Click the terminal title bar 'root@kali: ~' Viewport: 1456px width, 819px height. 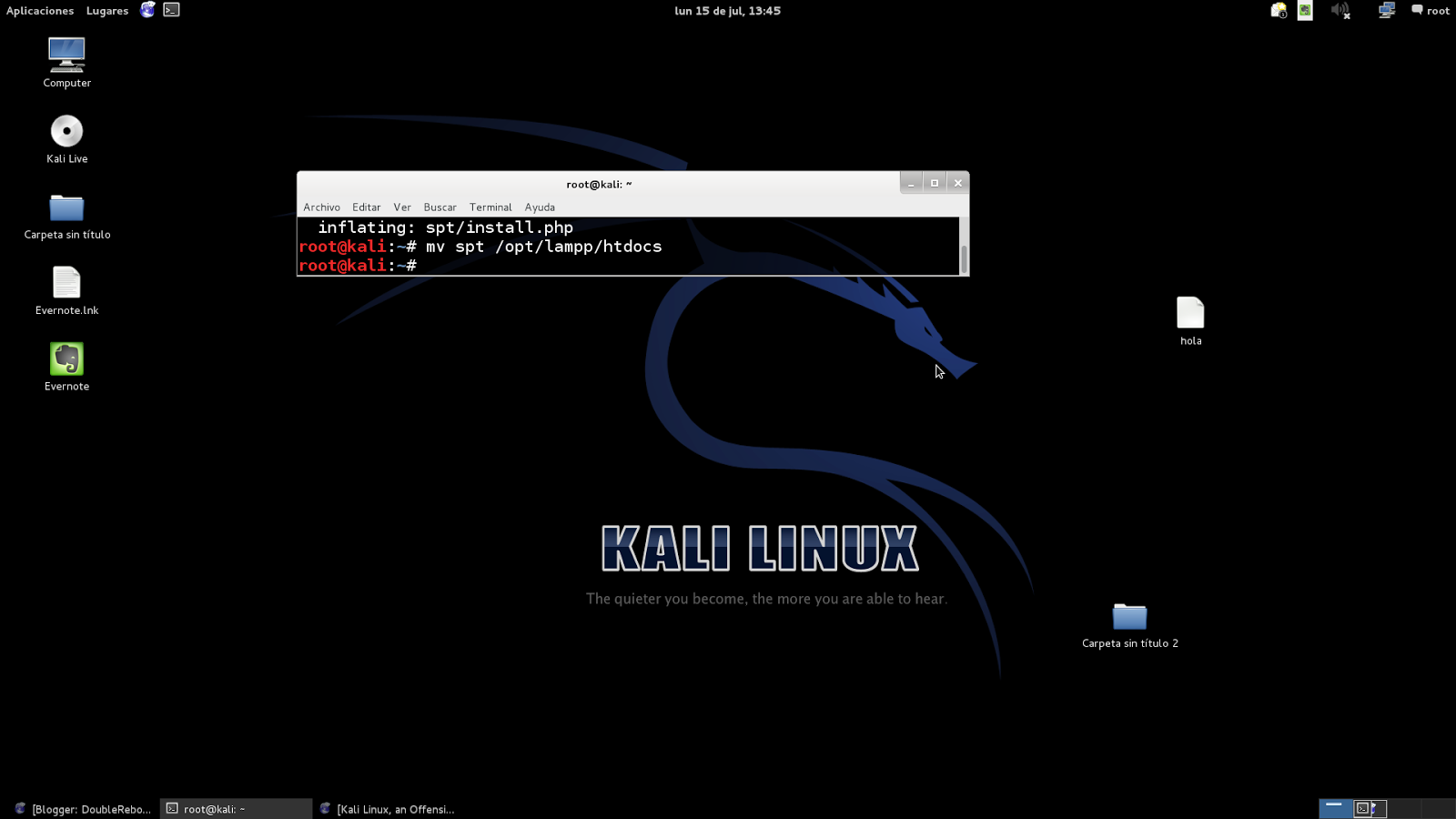[x=599, y=184]
